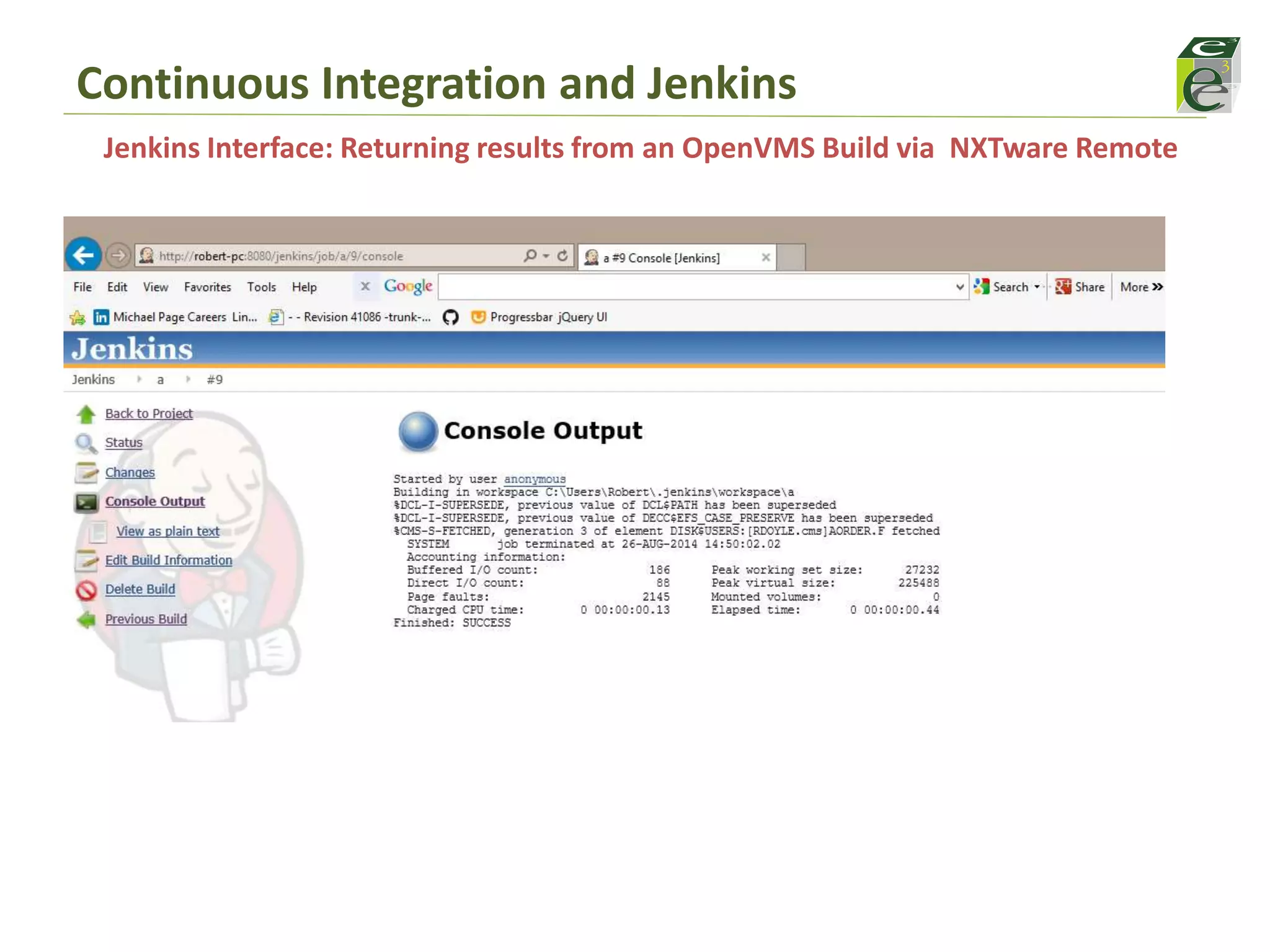This screenshot has width=1270, height=952.
Task: Open address bar dropdown arrow next to magnifier
Action: 546,256
